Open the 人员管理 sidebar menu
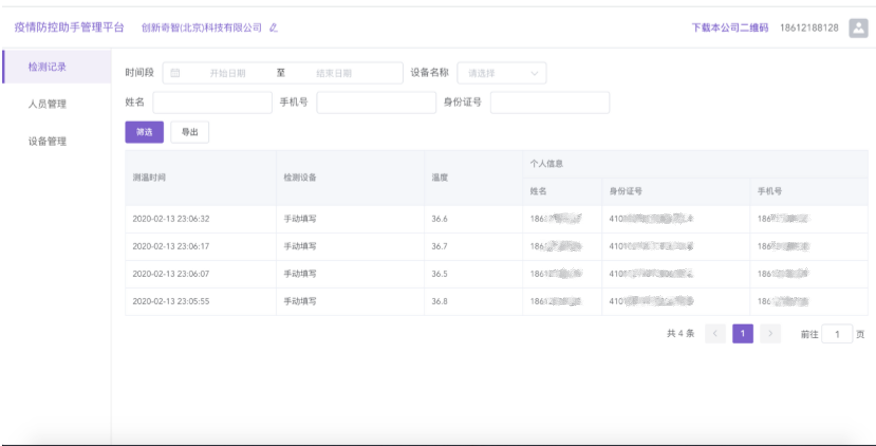The width and height of the screenshot is (876, 446). click(x=48, y=104)
